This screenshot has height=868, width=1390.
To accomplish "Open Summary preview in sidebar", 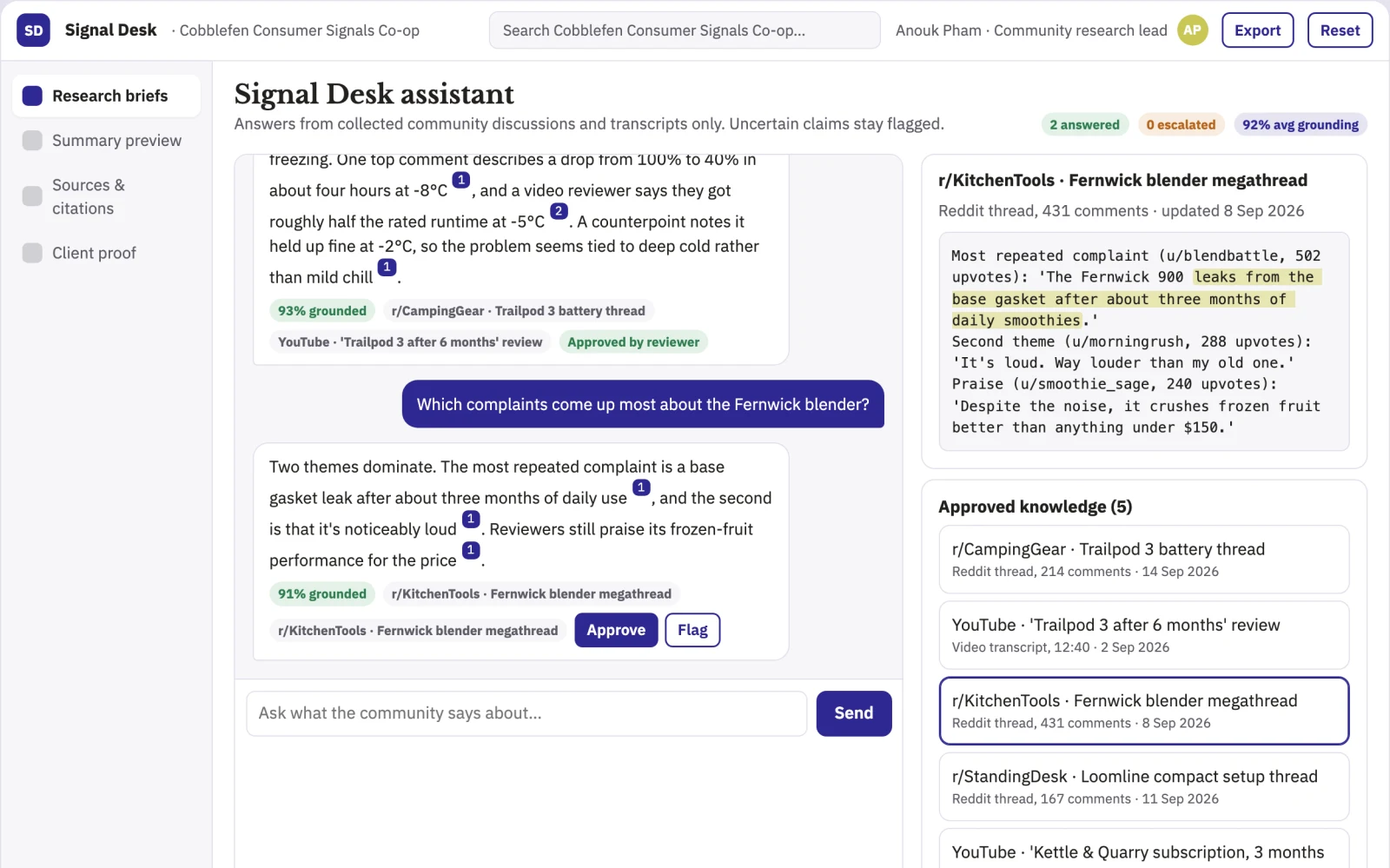I will click(x=106, y=141).
